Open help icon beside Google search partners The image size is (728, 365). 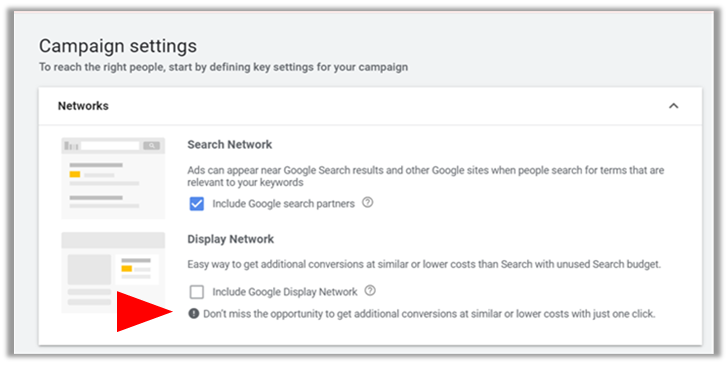367,202
